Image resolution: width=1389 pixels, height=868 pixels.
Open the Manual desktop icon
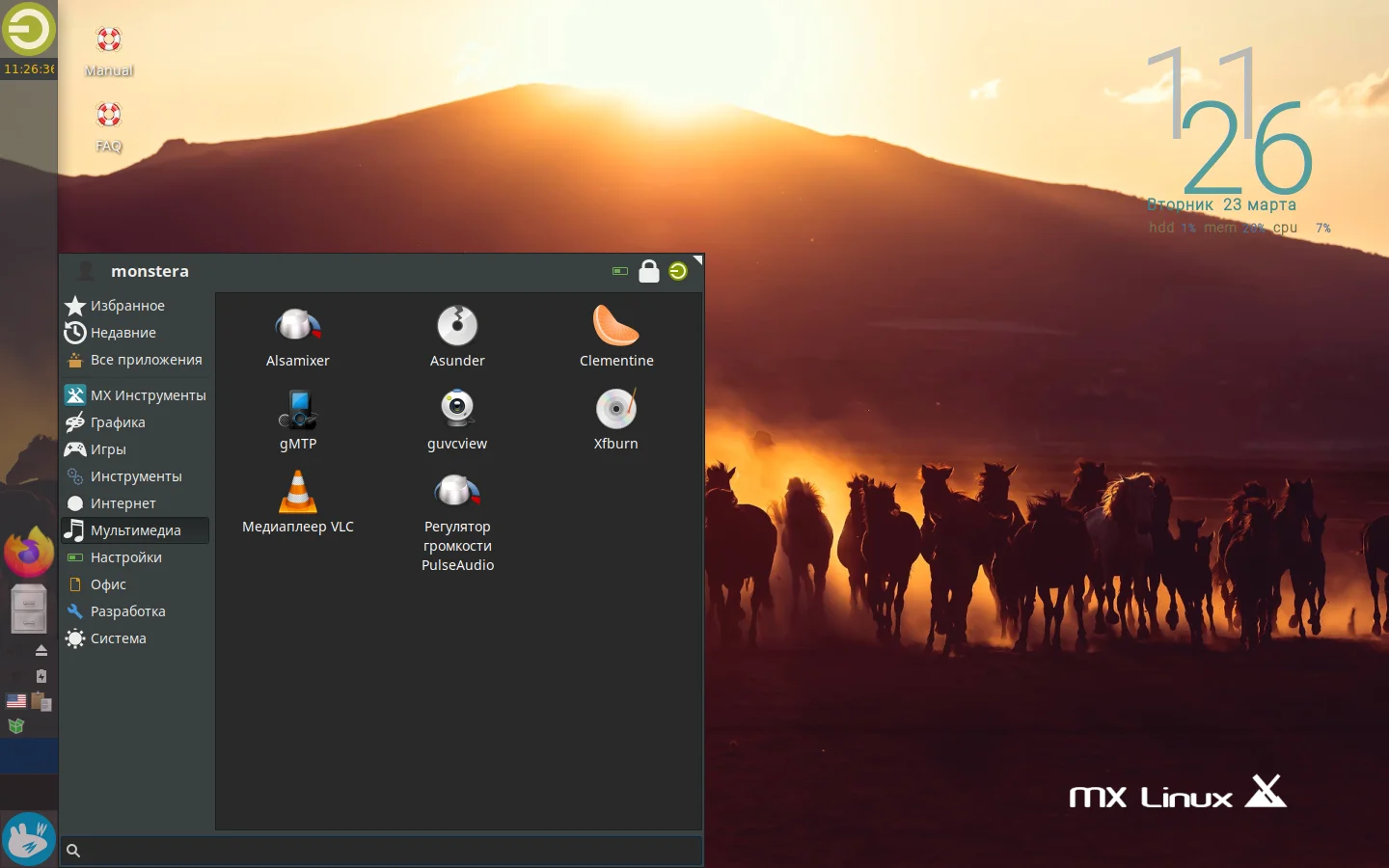click(x=109, y=51)
